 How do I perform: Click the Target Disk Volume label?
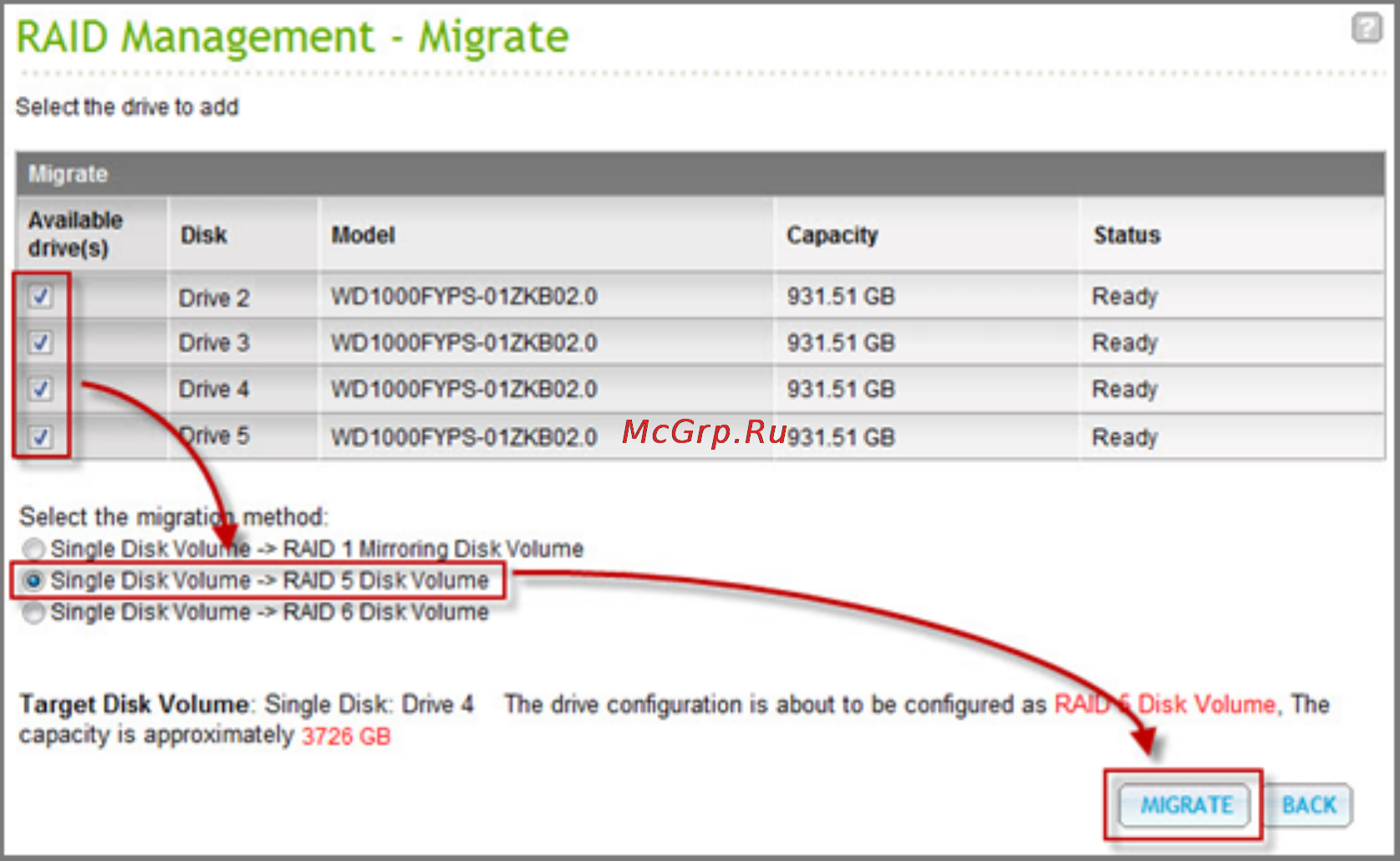tap(134, 705)
